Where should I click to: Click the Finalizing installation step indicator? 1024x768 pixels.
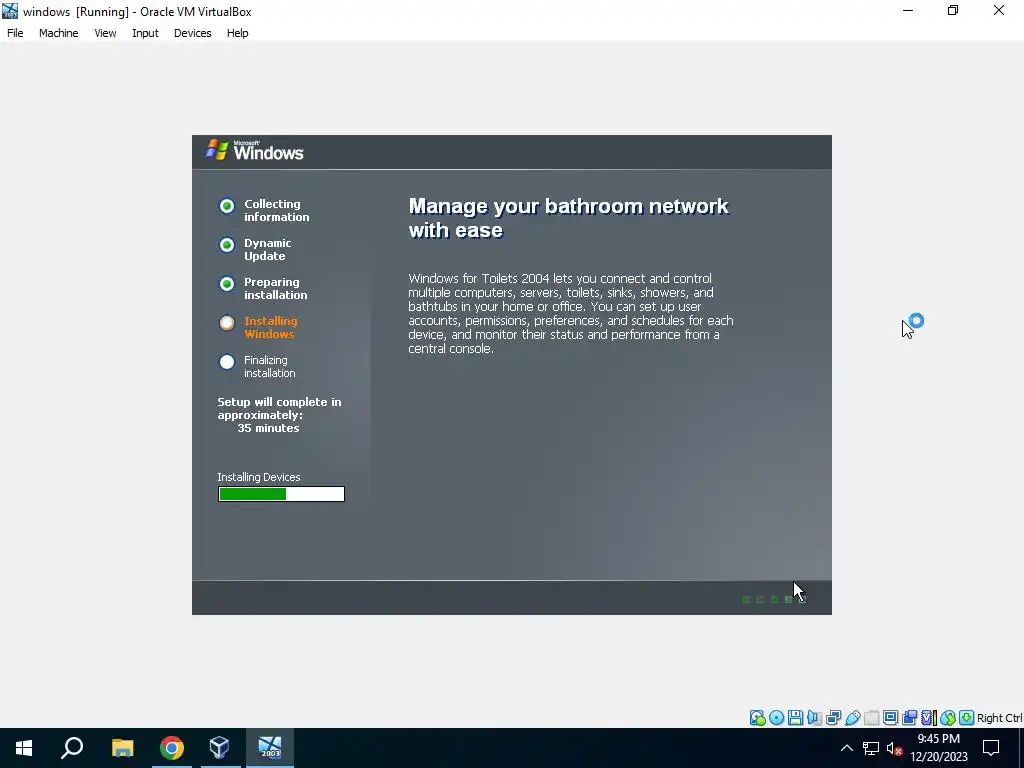(227, 362)
